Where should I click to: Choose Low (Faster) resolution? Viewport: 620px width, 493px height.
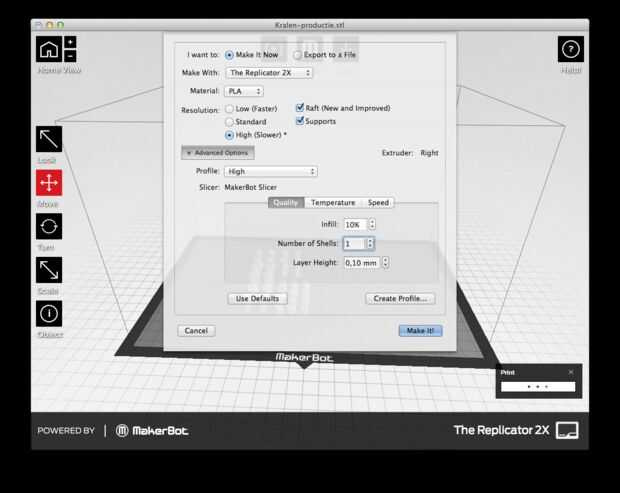[229, 109]
